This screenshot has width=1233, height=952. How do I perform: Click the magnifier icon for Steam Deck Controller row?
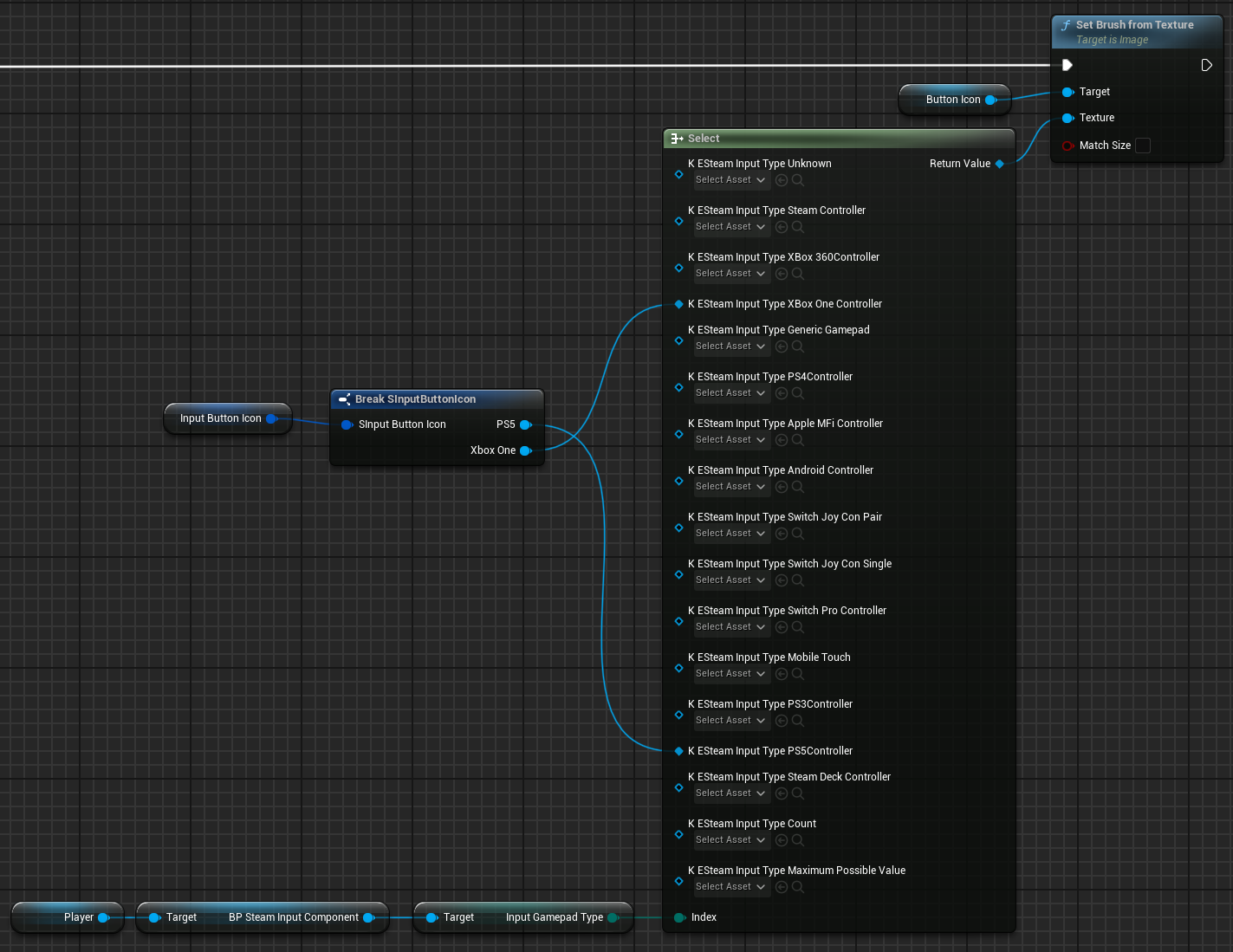click(x=797, y=793)
